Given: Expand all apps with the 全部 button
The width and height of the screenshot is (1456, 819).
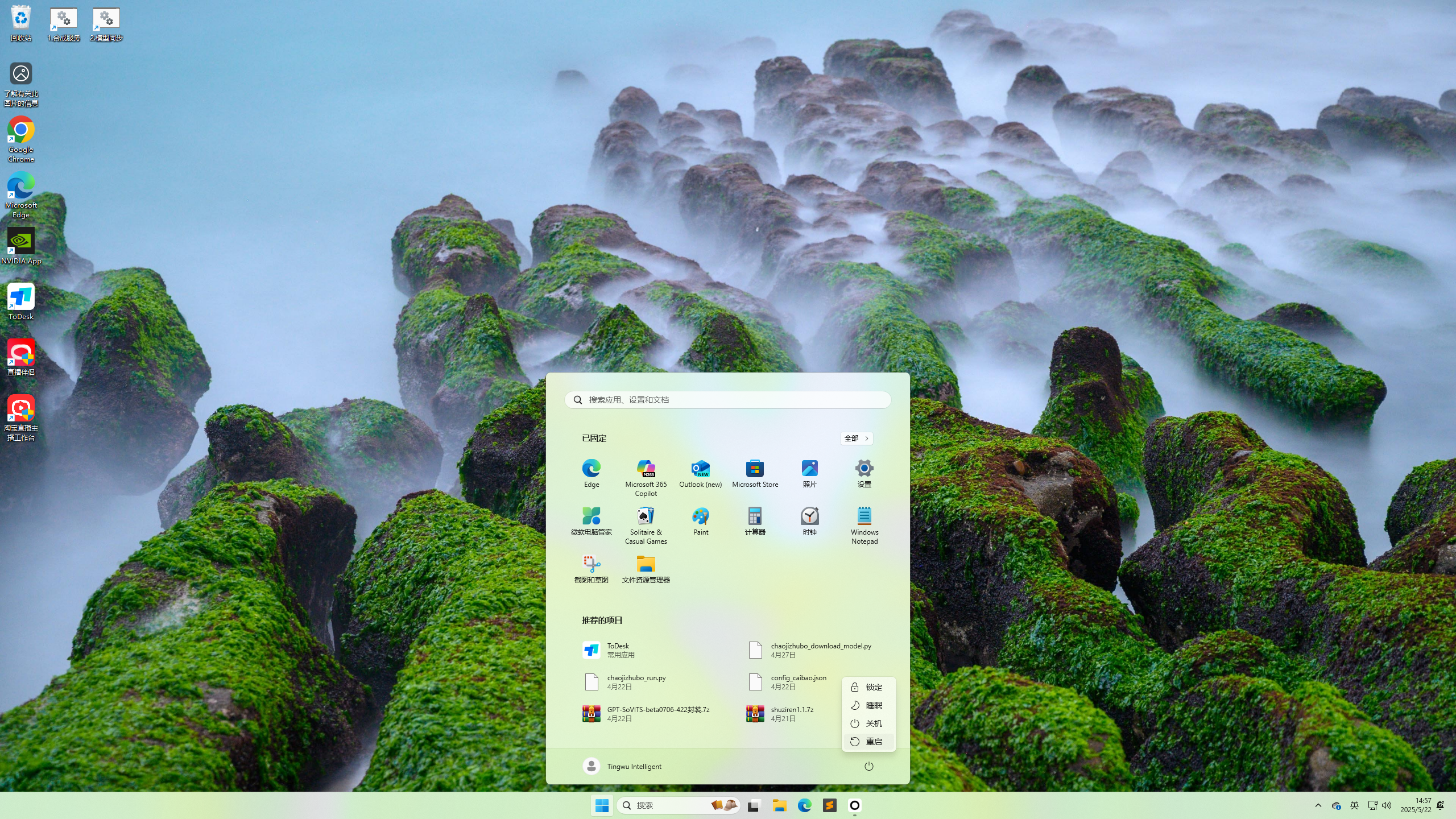Looking at the screenshot, I should click(856, 438).
